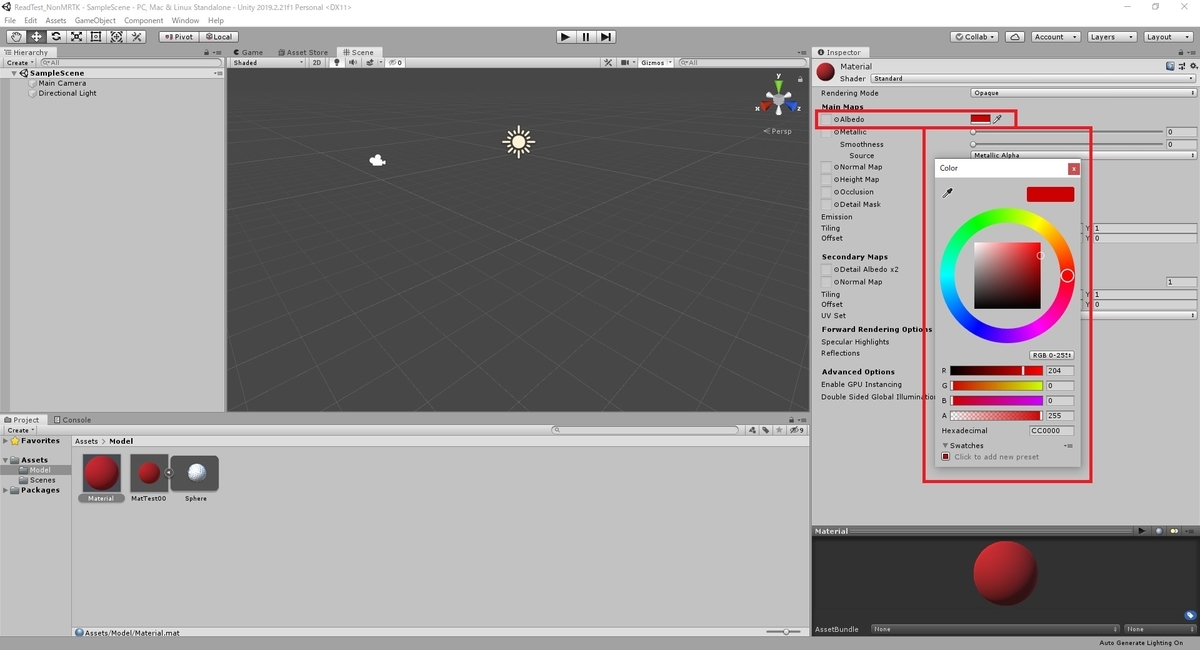1200x650 pixels.
Task: Lock the Inspector panel
Action: [1182, 52]
